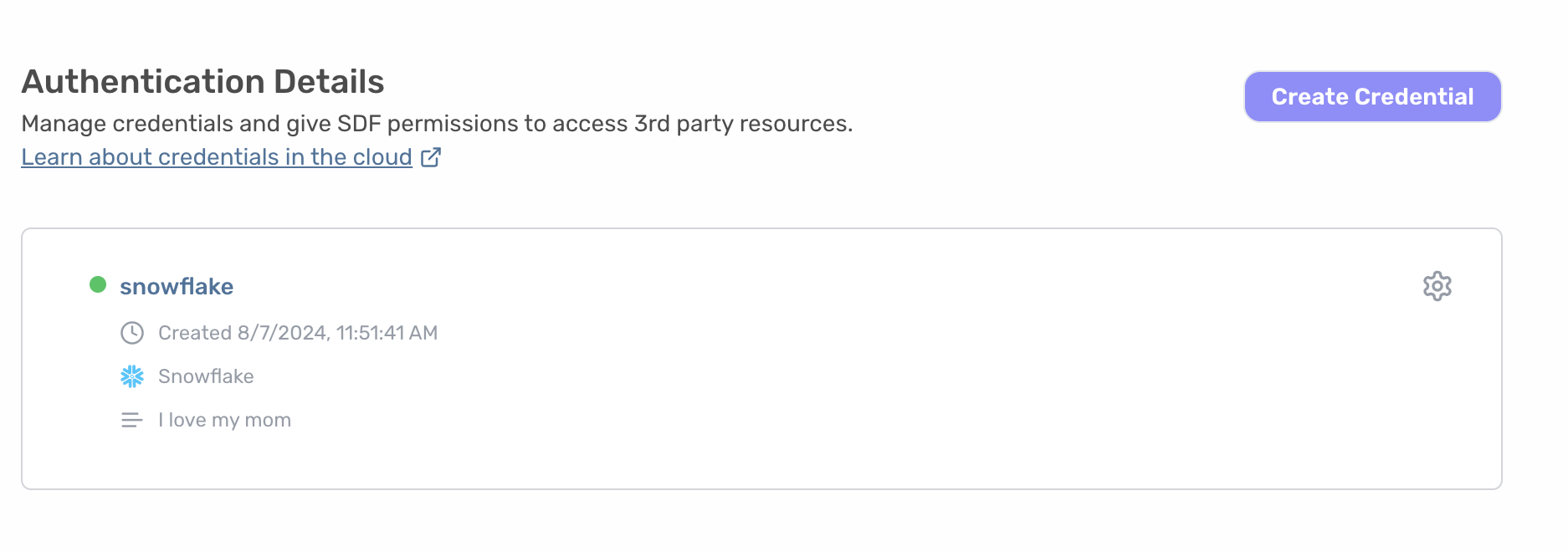
Task: Click the gray Snowflake provider label
Action: tap(206, 376)
